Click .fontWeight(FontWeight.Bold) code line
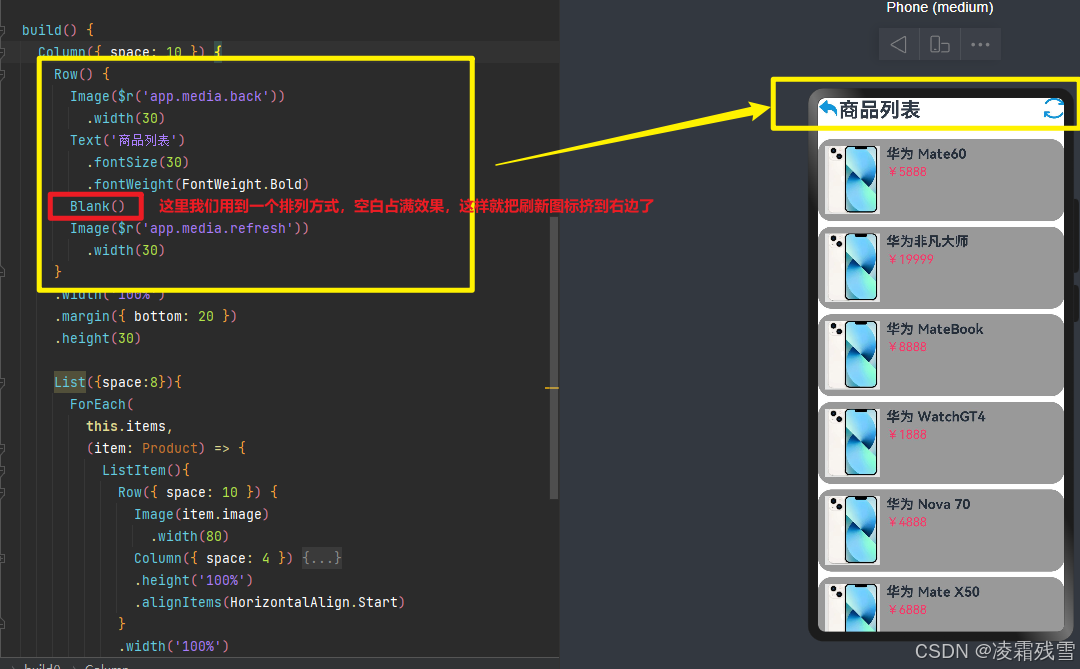Screen dimensions: 1080x669 coord(198,184)
